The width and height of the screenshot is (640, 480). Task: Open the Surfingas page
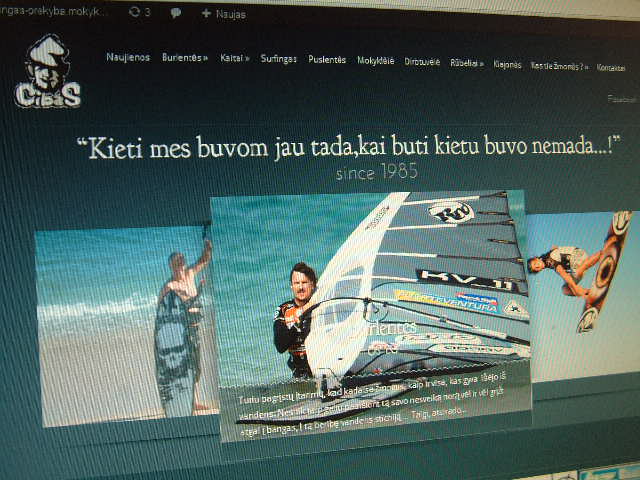(x=278, y=60)
